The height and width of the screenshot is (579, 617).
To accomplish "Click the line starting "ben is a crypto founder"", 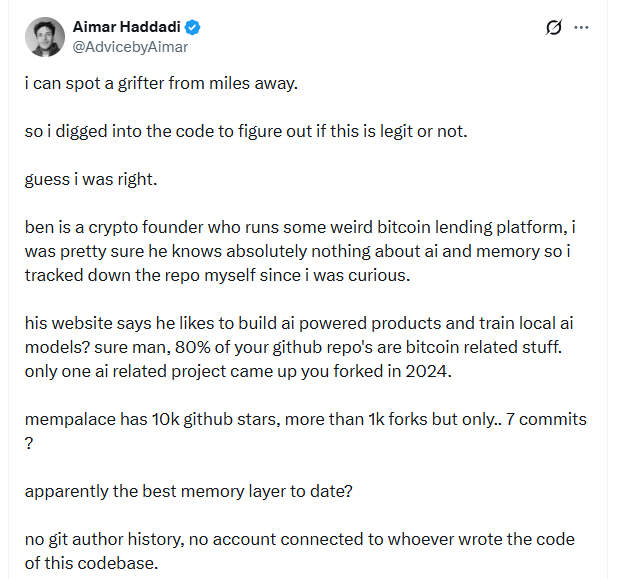I will [300, 228].
